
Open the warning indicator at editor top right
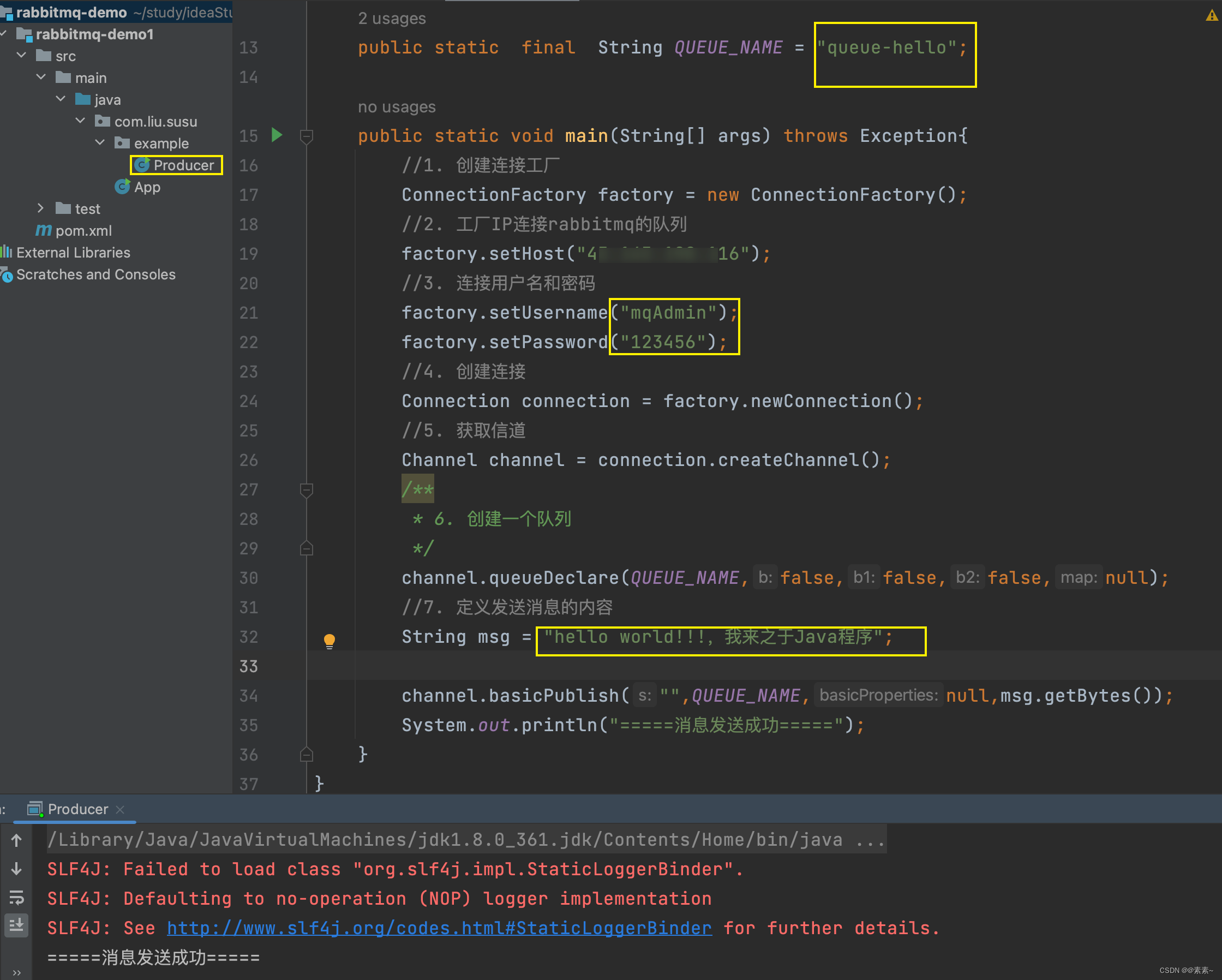tap(1211, 15)
